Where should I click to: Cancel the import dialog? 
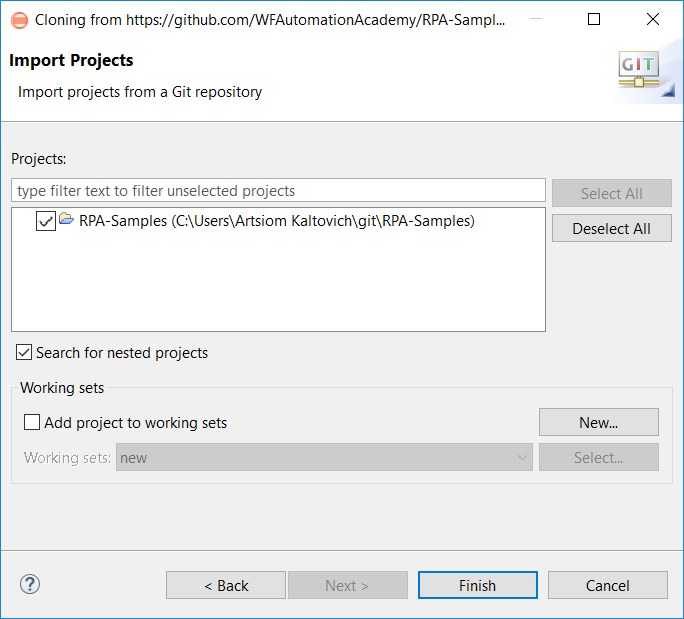tap(608, 585)
